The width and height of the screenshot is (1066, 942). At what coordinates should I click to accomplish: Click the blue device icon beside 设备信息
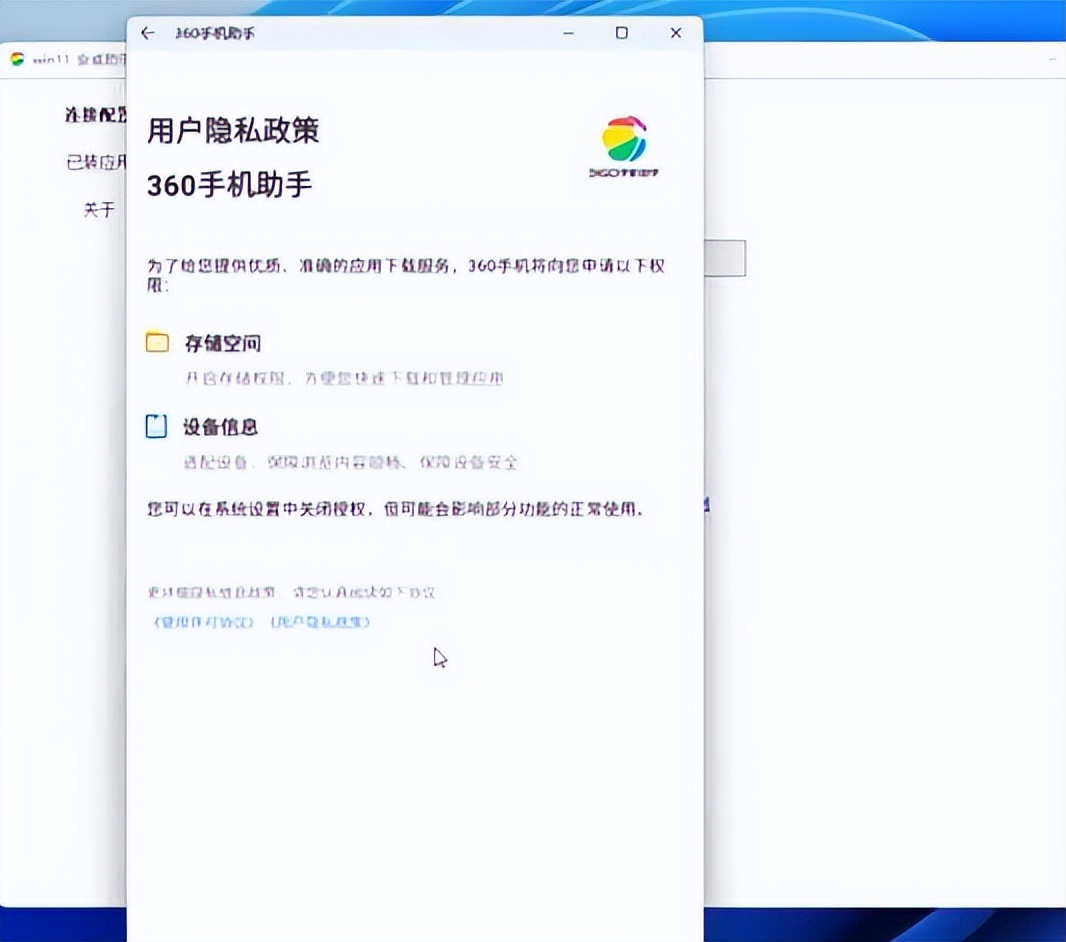point(156,426)
